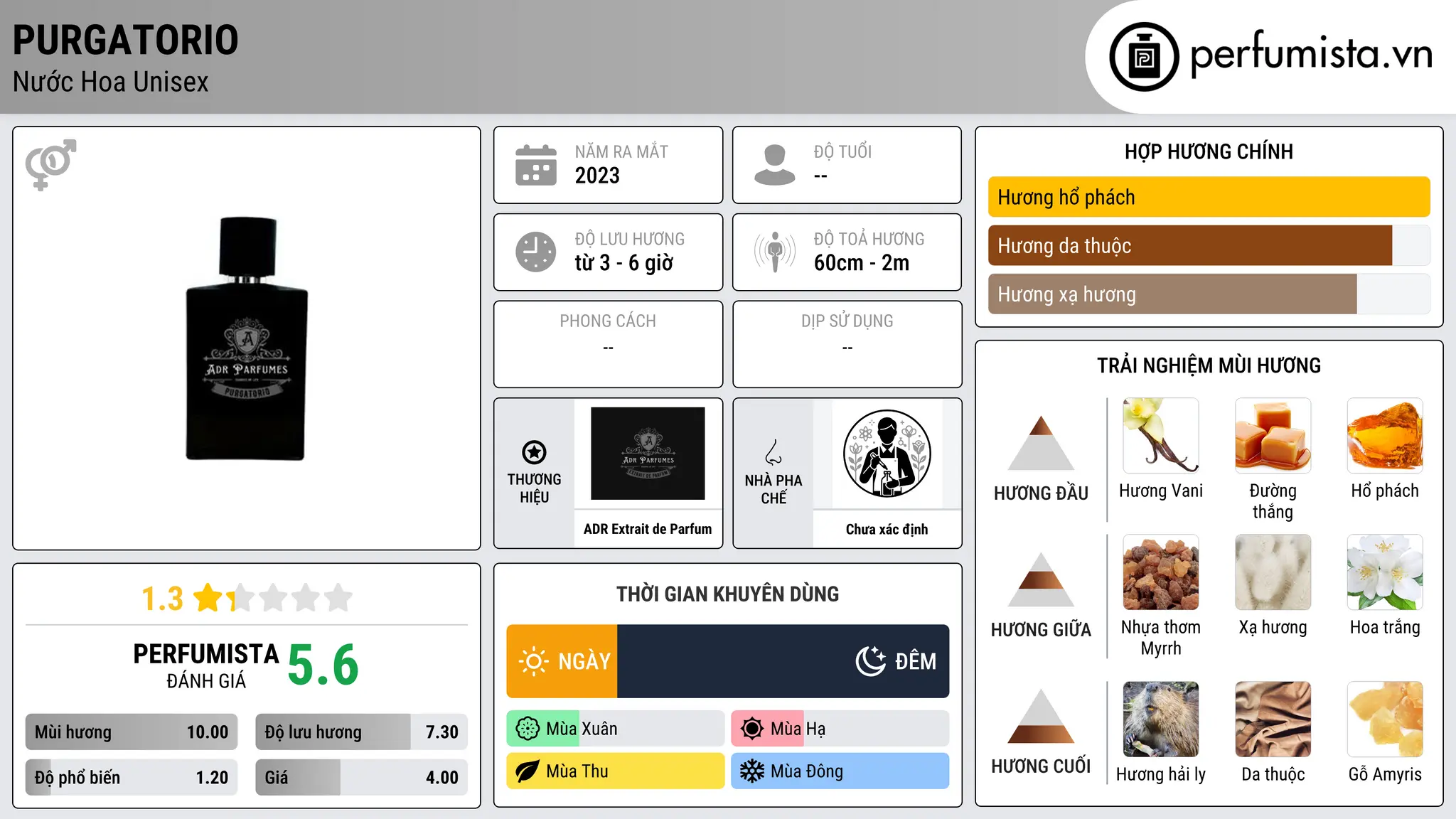Click the Hương đầu pyramid icon

pyautogui.click(x=1041, y=442)
